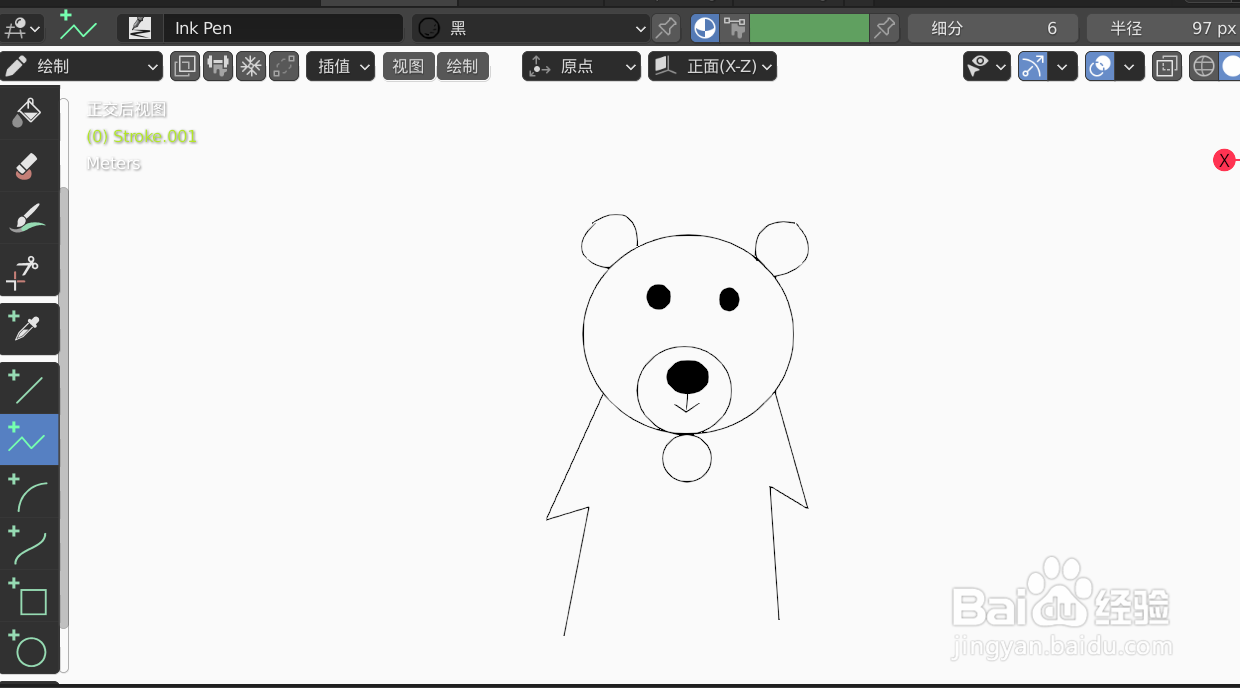Open the 黑 material dropdown

pyautogui.click(x=532, y=28)
